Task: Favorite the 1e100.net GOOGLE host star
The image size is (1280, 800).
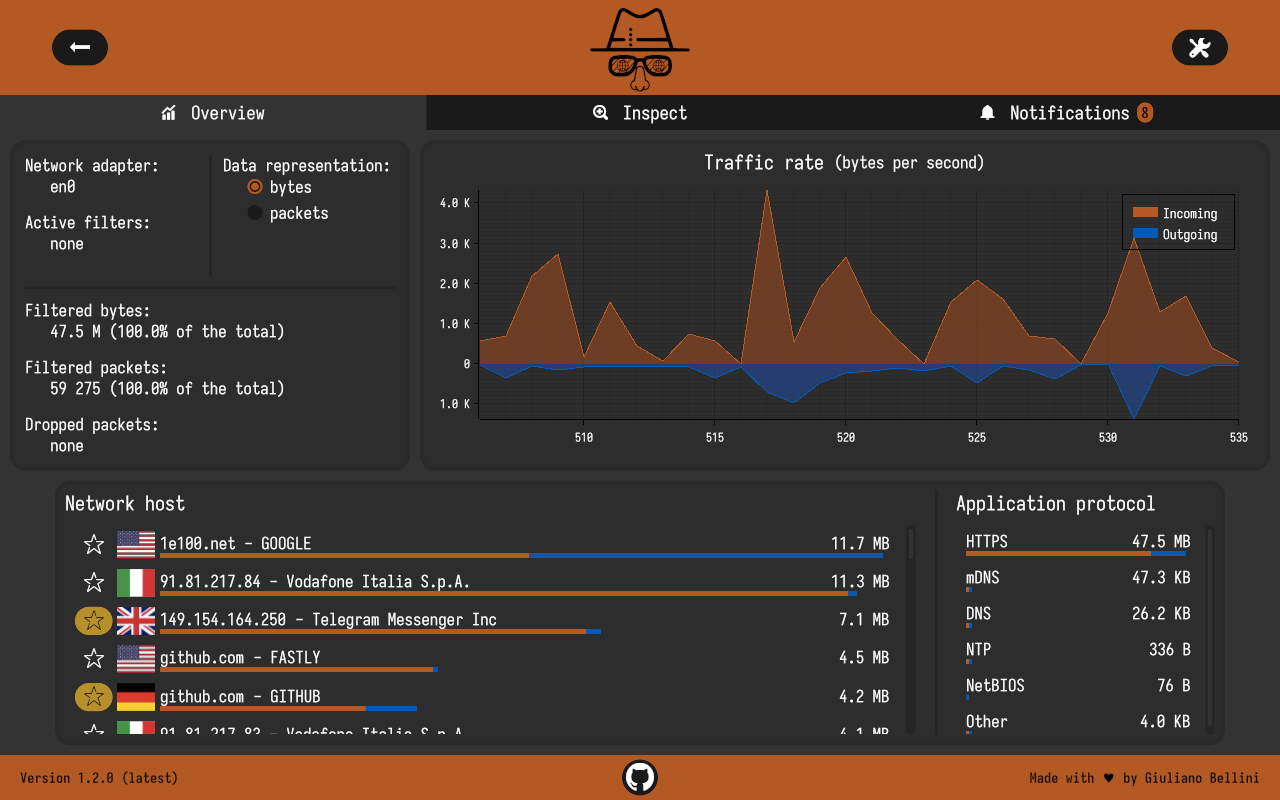Action: pyautogui.click(x=94, y=544)
